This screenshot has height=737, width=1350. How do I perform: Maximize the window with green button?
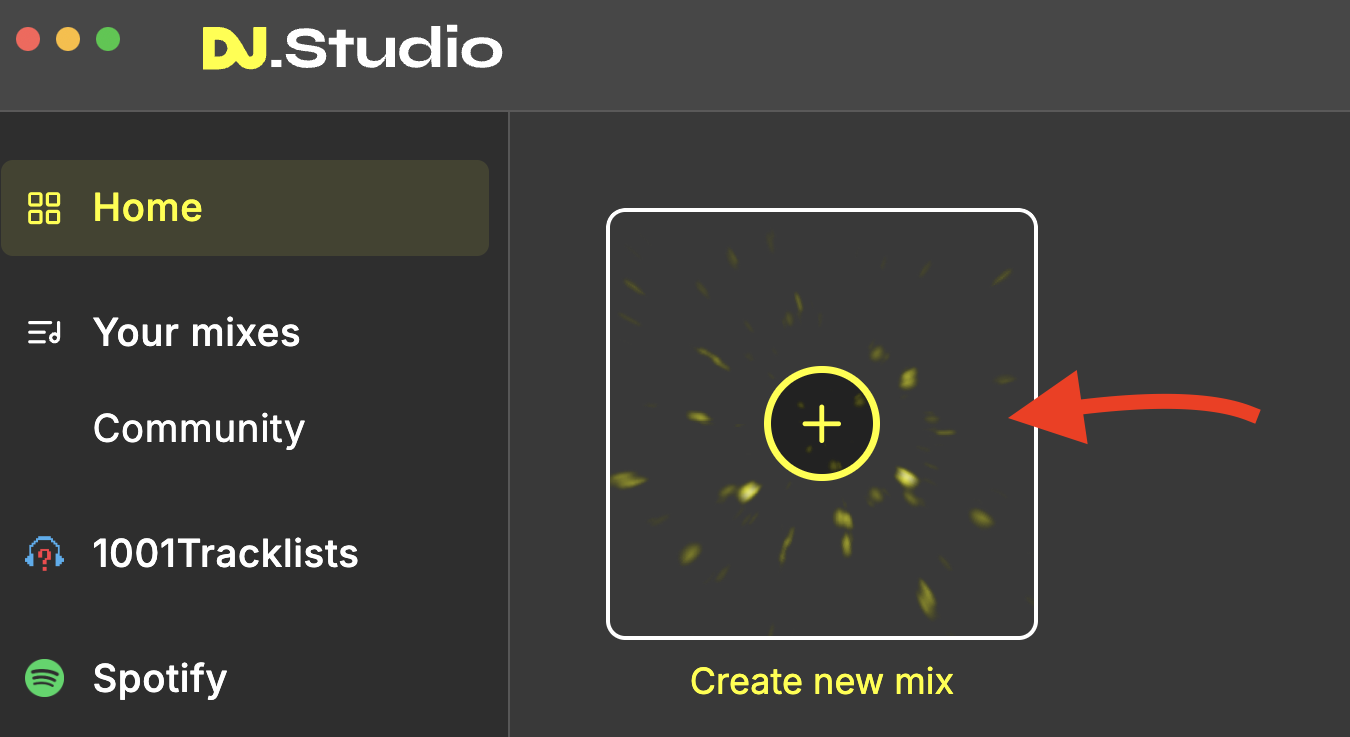(x=108, y=40)
